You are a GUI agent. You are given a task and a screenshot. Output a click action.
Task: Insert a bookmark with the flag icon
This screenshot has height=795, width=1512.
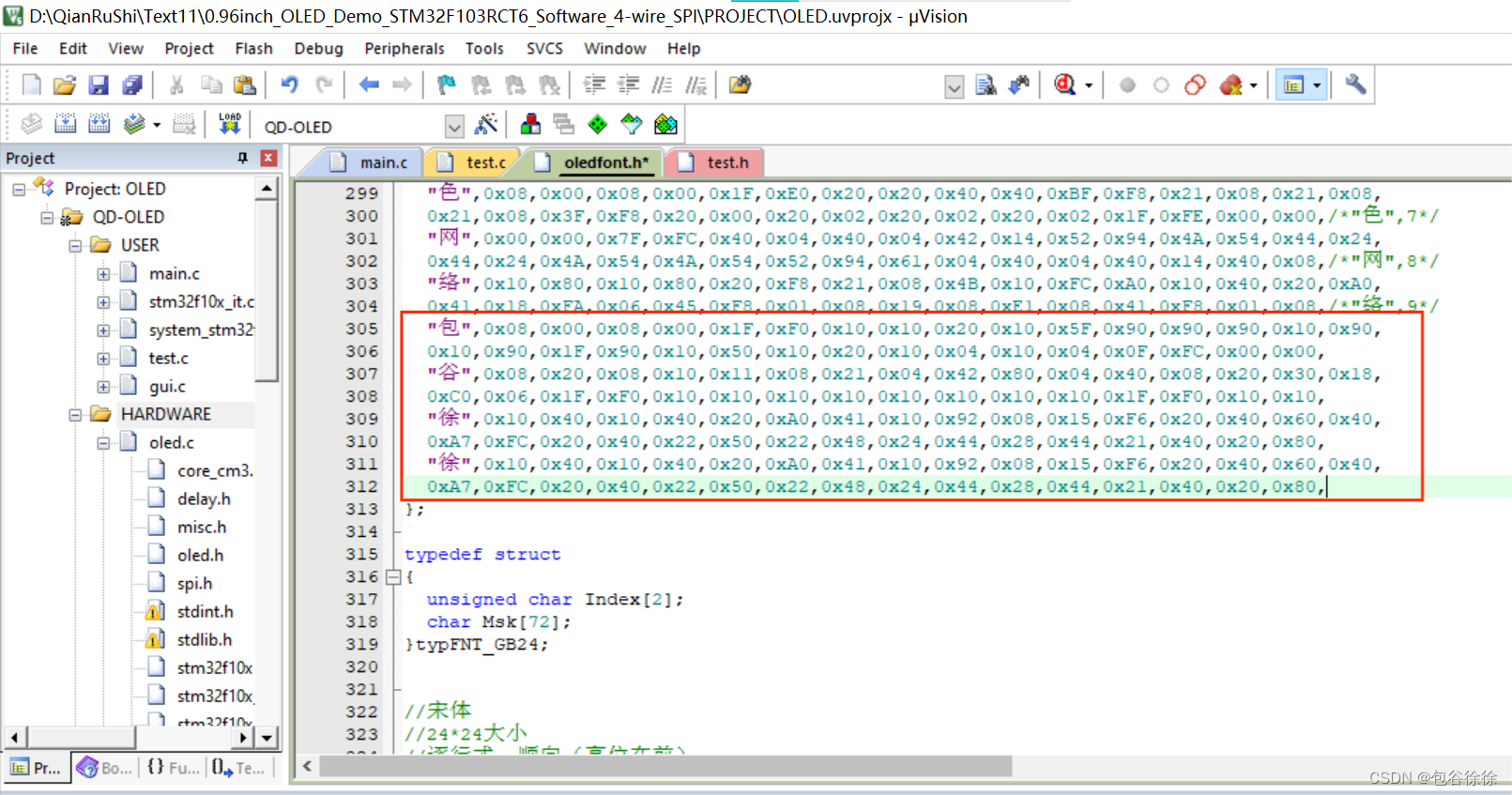[x=447, y=85]
